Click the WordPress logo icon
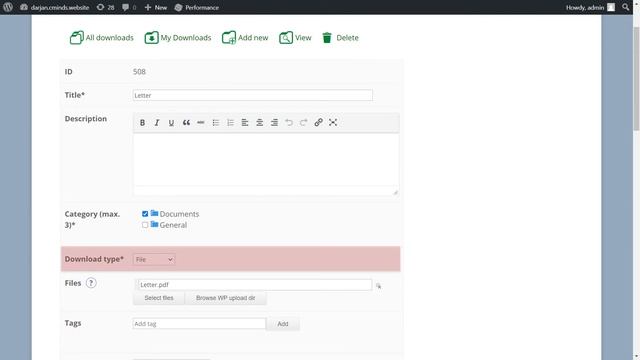Screen dimensions: 640x360 coord(8,7)
